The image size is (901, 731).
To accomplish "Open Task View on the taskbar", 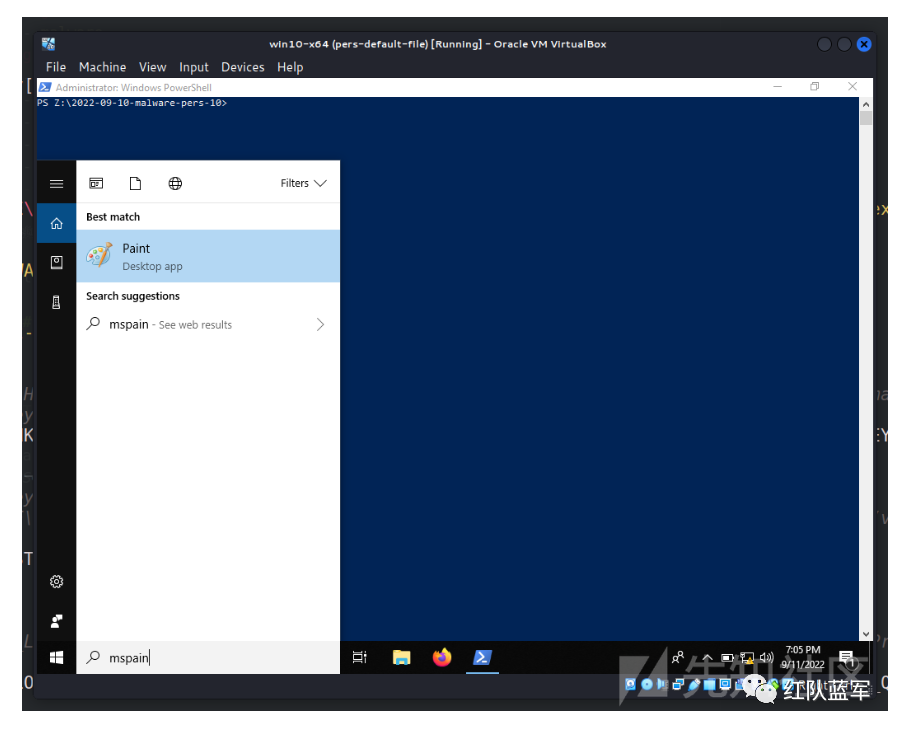I will pyautogui.click(x=360, y=657).
